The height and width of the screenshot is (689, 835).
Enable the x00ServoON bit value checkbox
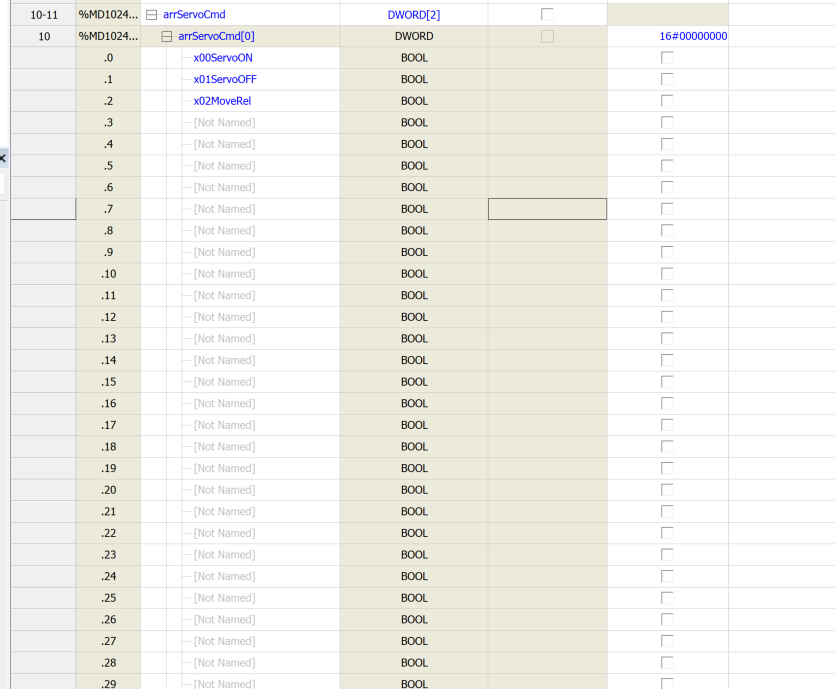(667, 58)
